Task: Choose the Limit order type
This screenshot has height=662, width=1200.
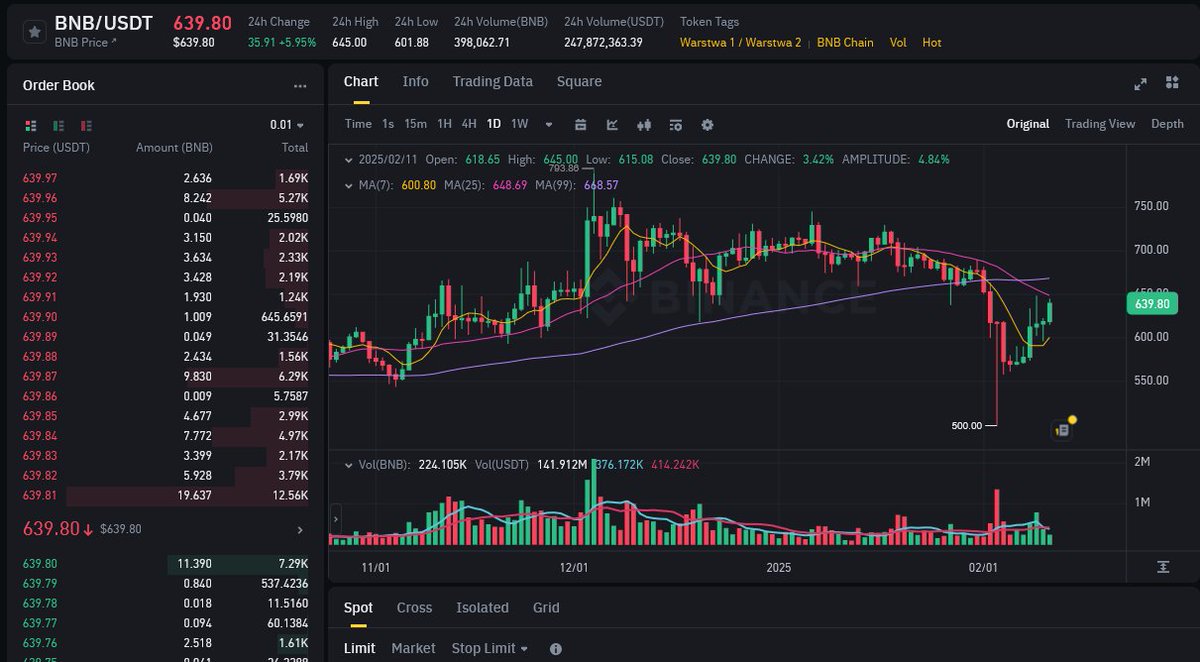Action: pos(359,648)
